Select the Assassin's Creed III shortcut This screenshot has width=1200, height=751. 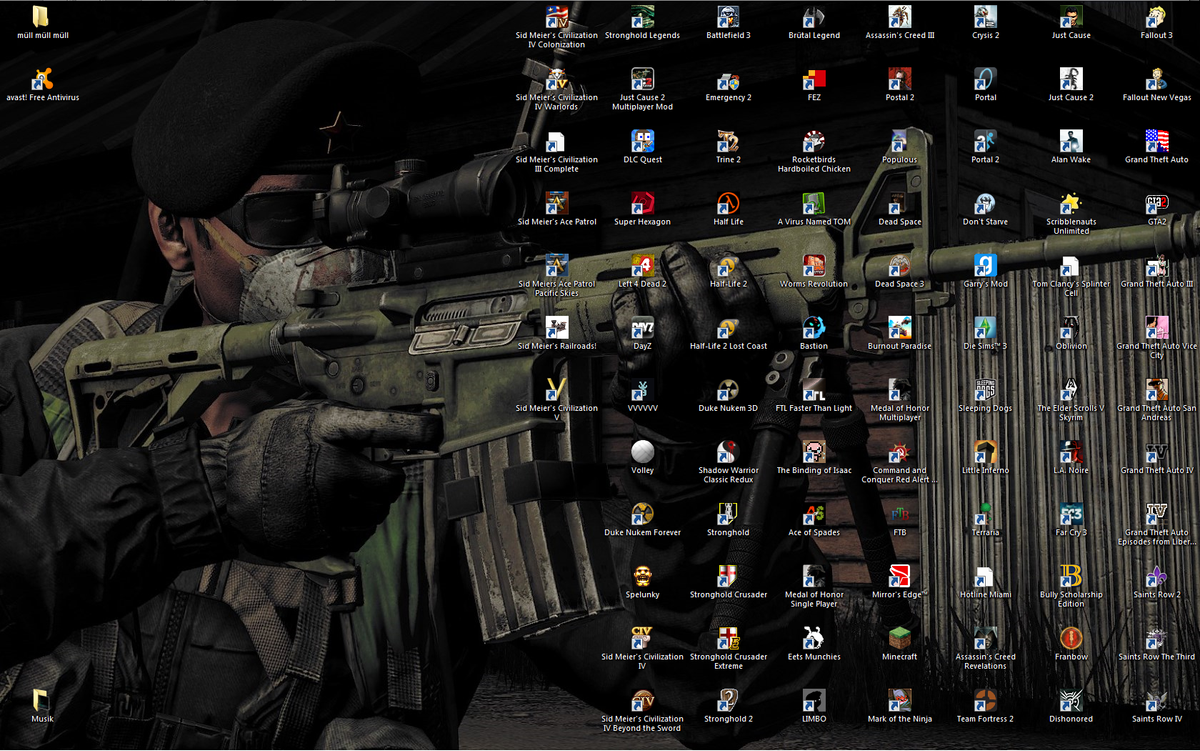900,17
